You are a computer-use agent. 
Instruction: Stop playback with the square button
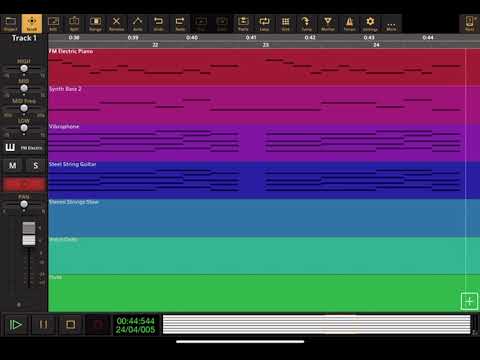tap(70, 324)
